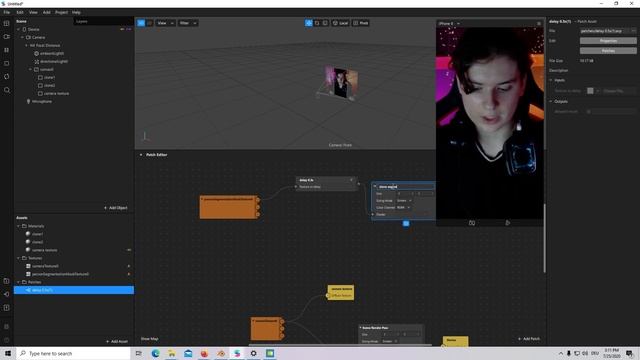Open the preview device dropdown
The image size is (640, 360).
pos(449,23)
